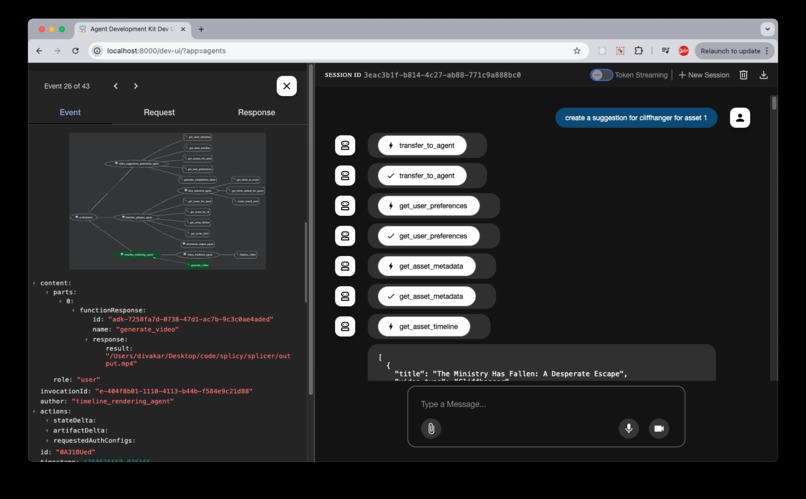Open the transfer_to_agent chip with the lightning icon
Image resolution: width=806 pixels, height=499 pixels.
point(422,145)
